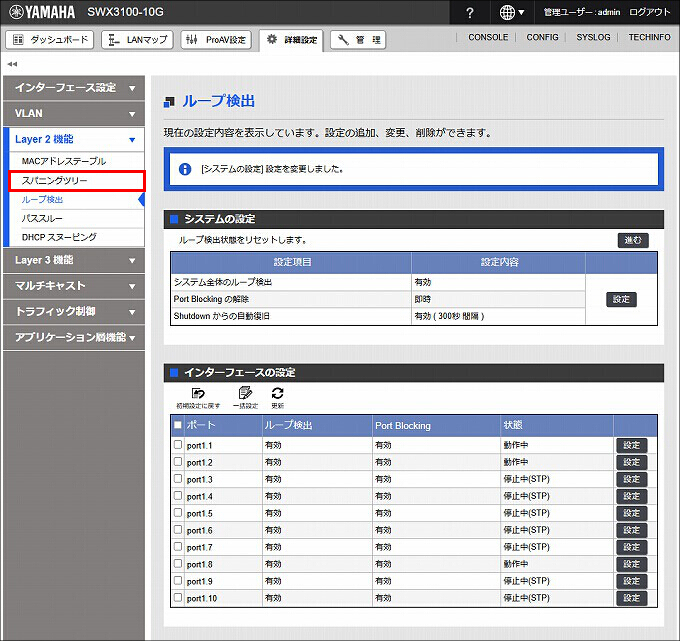Collapse the sidebar with double-arrow icon
Viewport: 680px width, 641px height.
tap(12, 64)
